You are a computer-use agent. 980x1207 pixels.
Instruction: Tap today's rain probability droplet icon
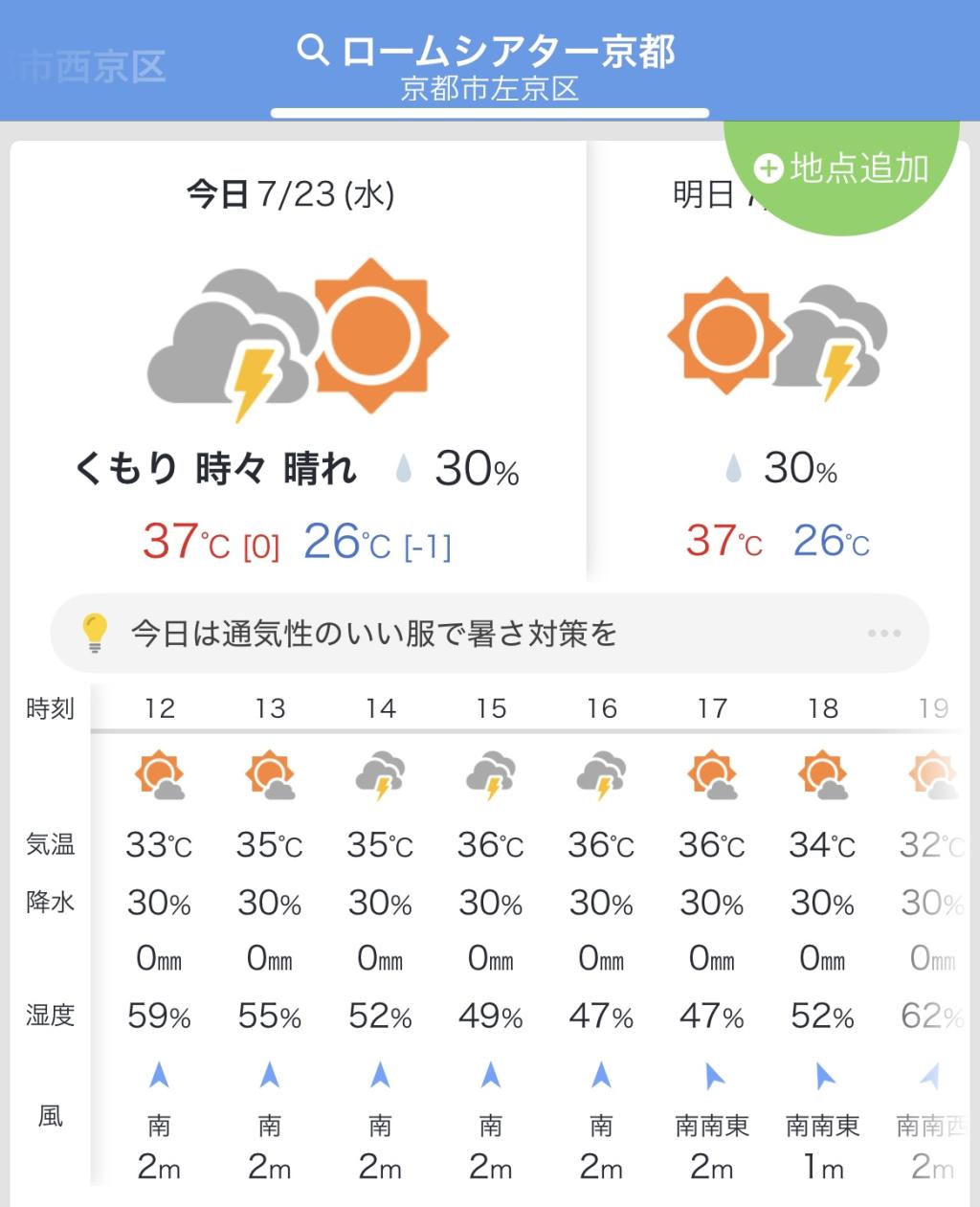[403, 469]
